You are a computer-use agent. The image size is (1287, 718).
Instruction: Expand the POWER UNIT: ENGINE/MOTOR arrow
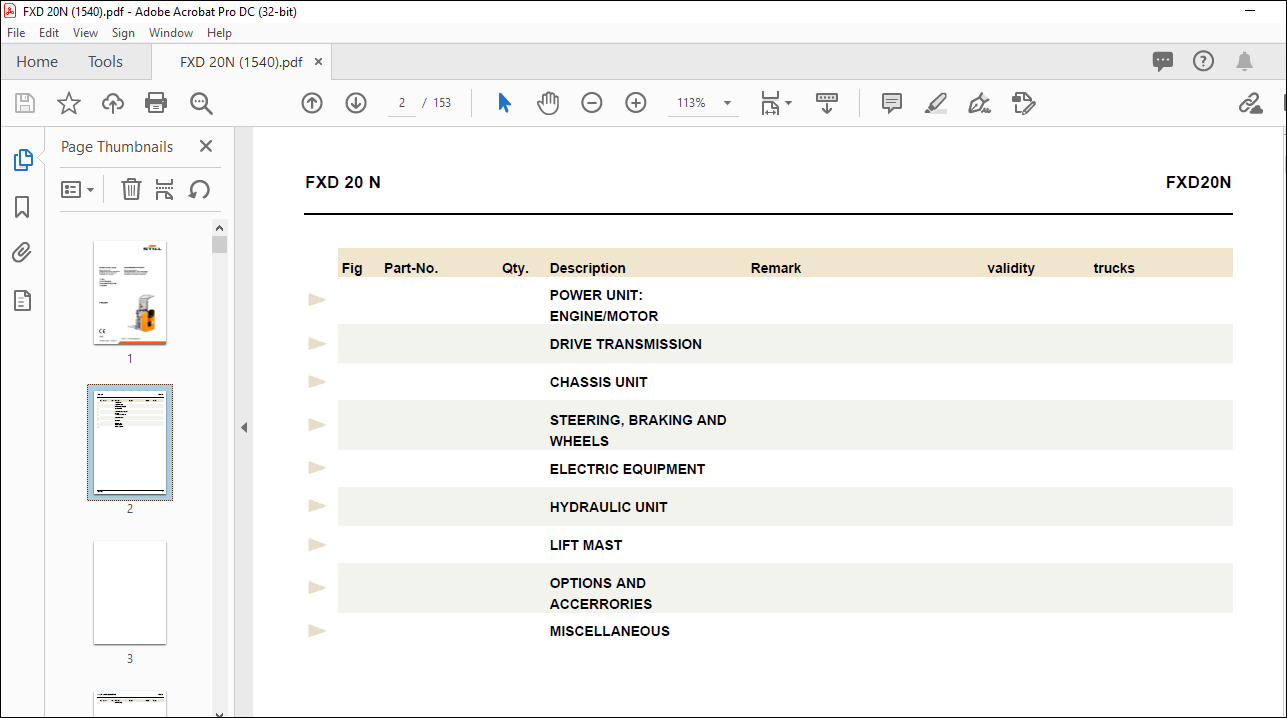(x=317, y=299)
